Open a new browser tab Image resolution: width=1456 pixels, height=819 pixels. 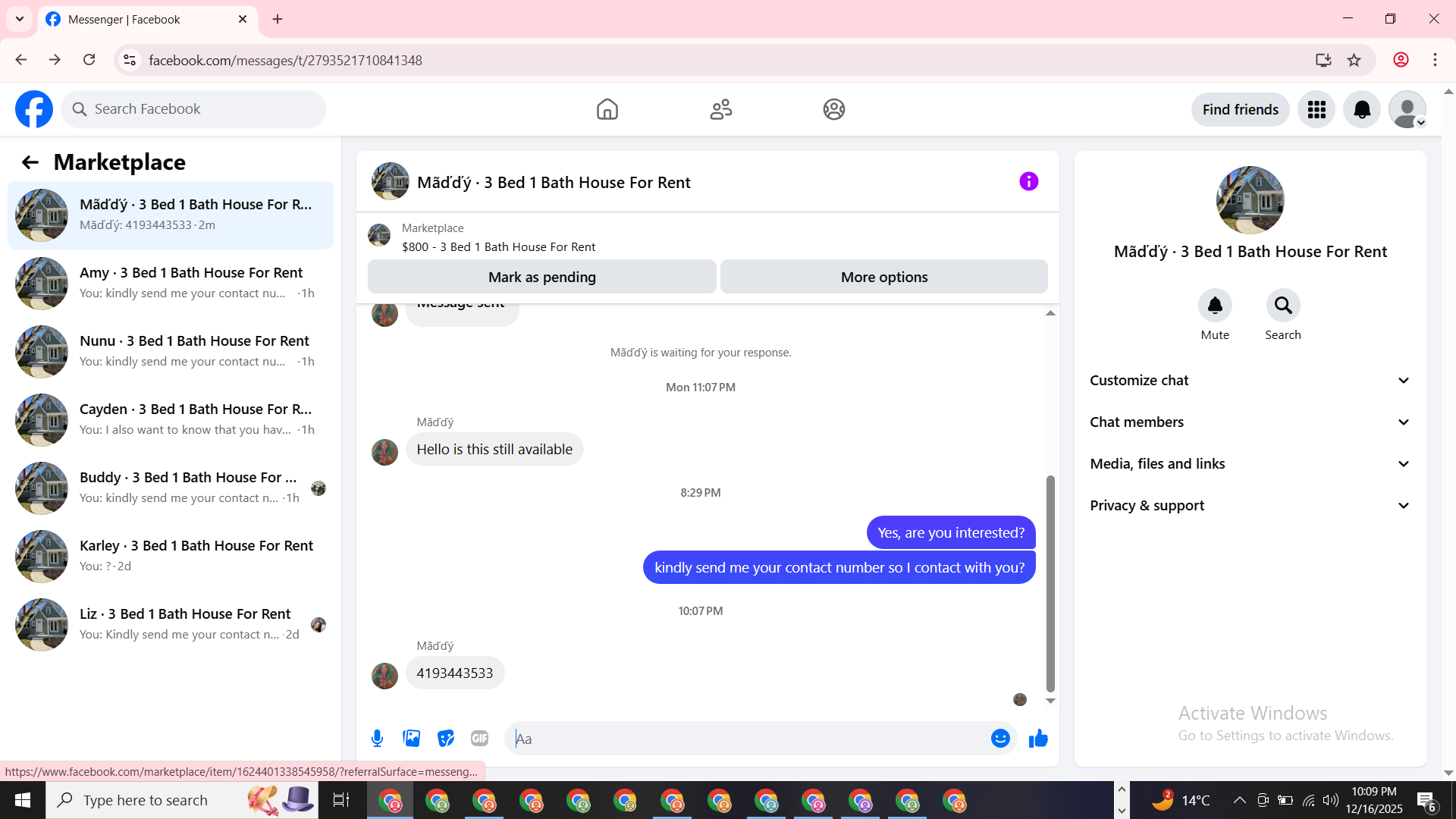pyautogui.click(x=278, y=19)
